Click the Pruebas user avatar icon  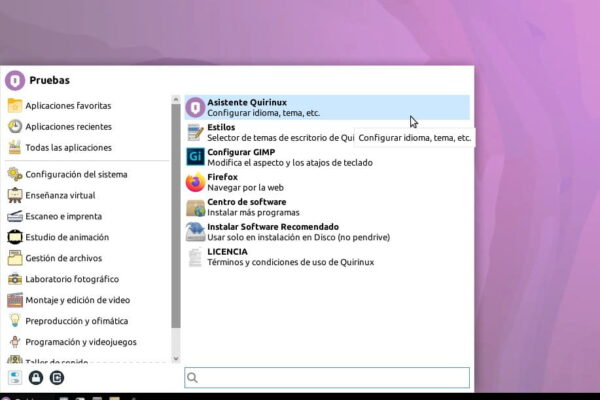tap(15, 80)
